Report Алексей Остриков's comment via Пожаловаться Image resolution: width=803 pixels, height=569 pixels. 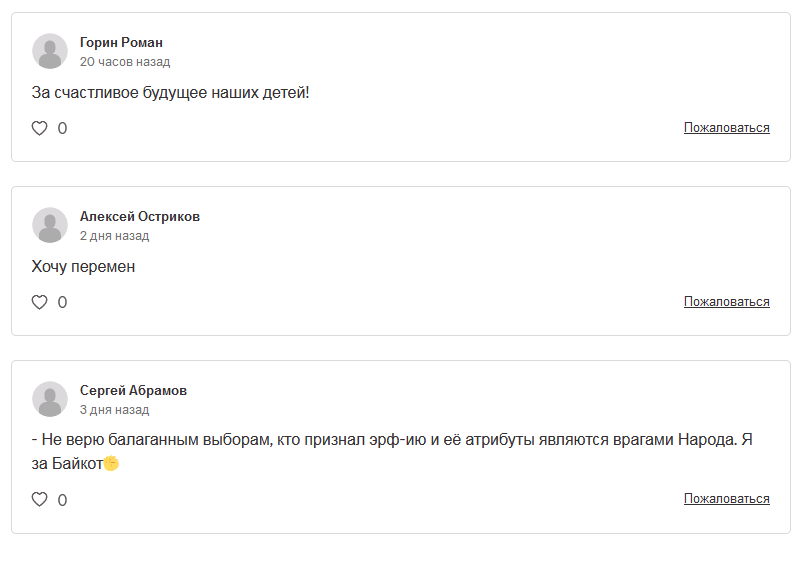tap(727, 302)
